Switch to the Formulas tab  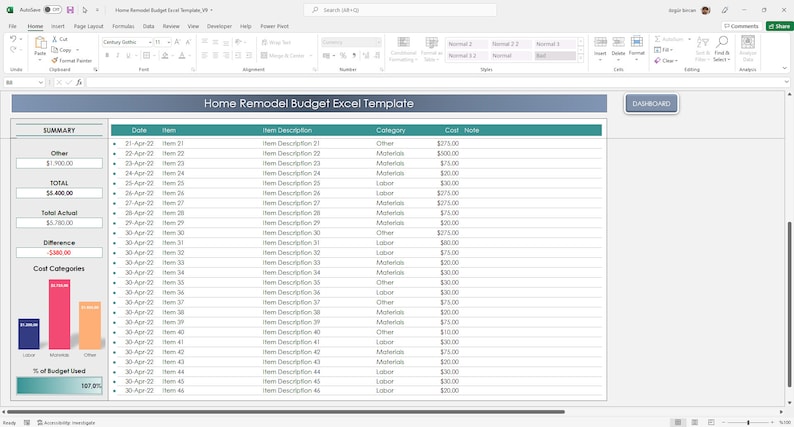123,26
